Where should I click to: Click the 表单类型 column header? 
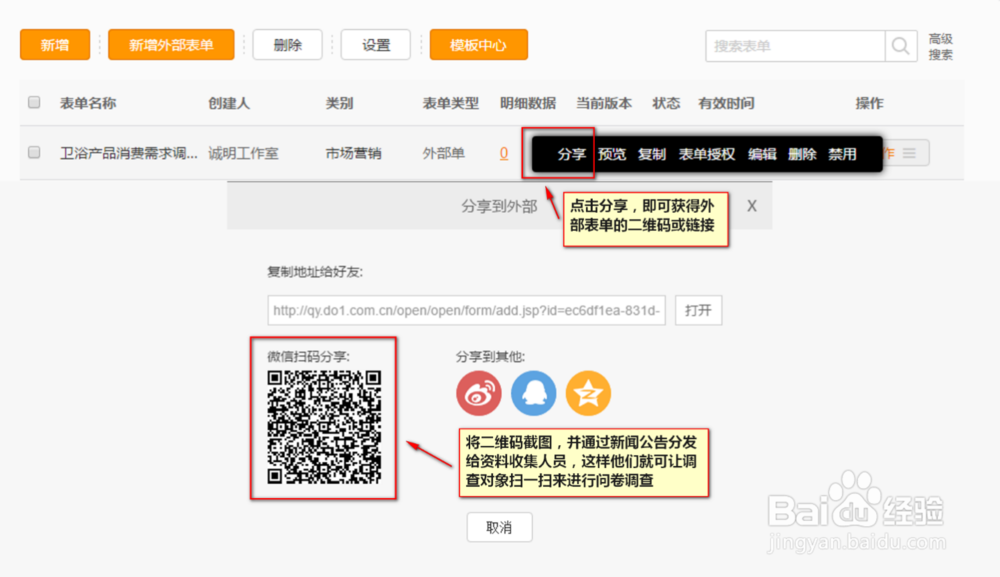451,103
